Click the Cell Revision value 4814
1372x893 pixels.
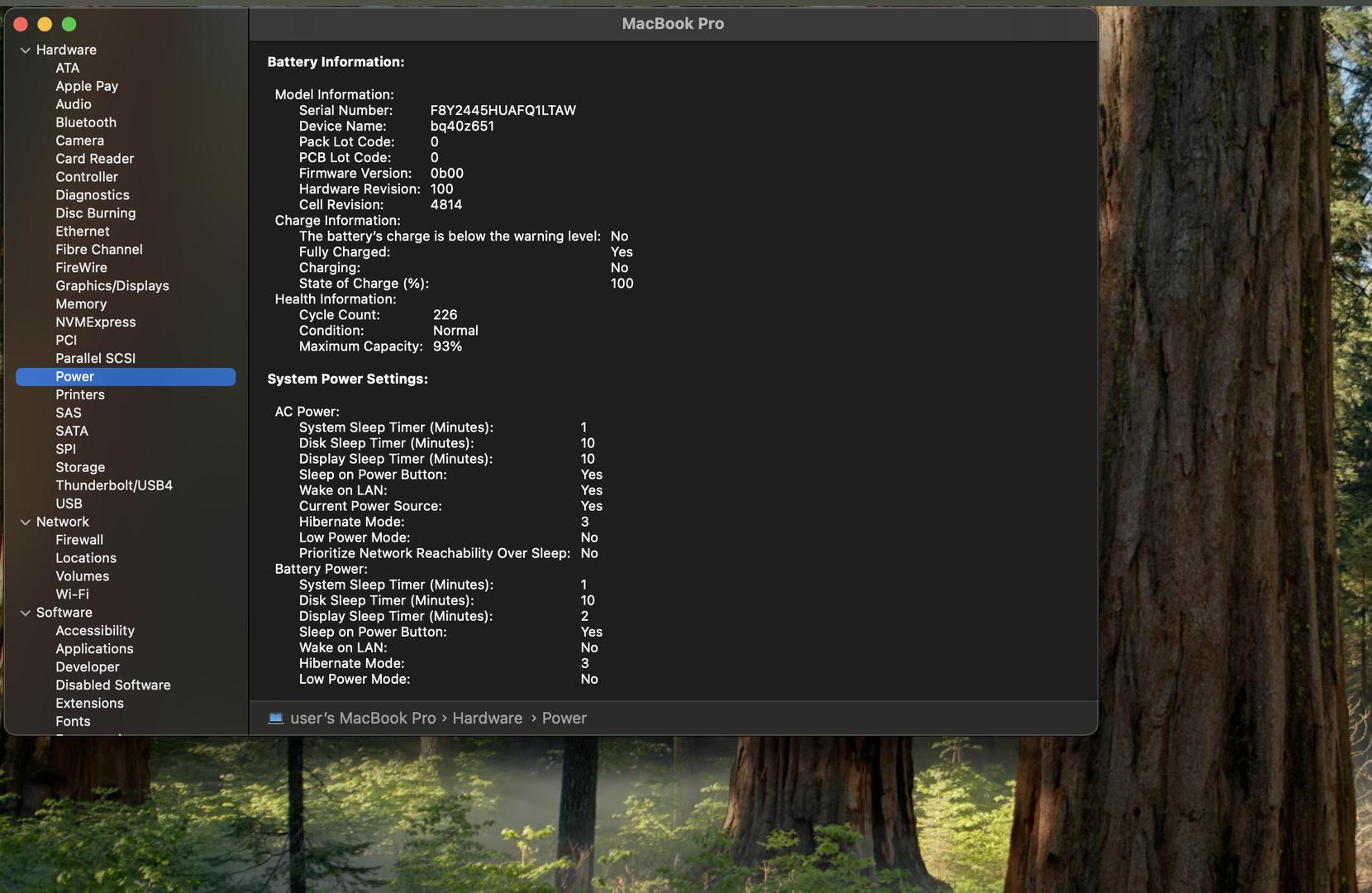tap(446, 206)
